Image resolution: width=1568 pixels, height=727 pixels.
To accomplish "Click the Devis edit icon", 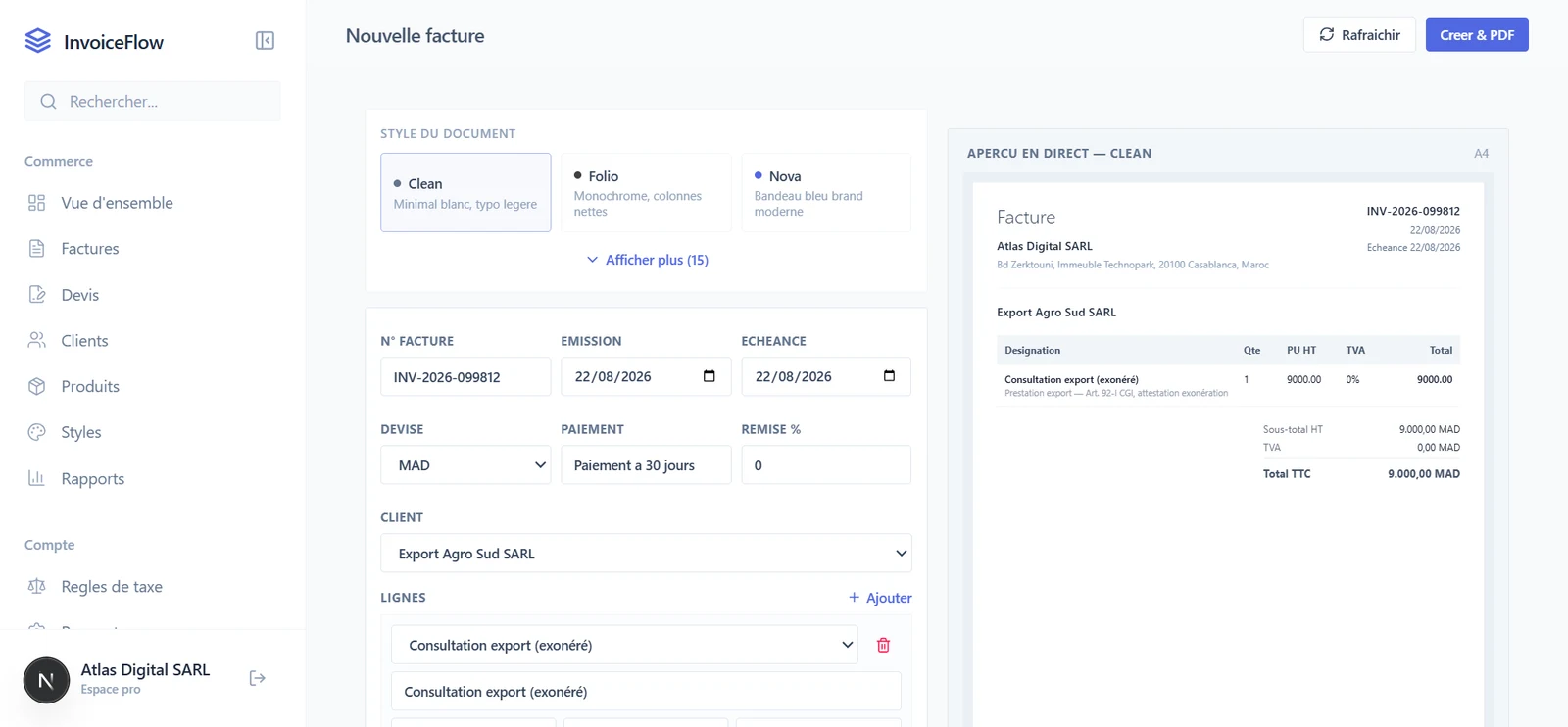I will point(37,295).
